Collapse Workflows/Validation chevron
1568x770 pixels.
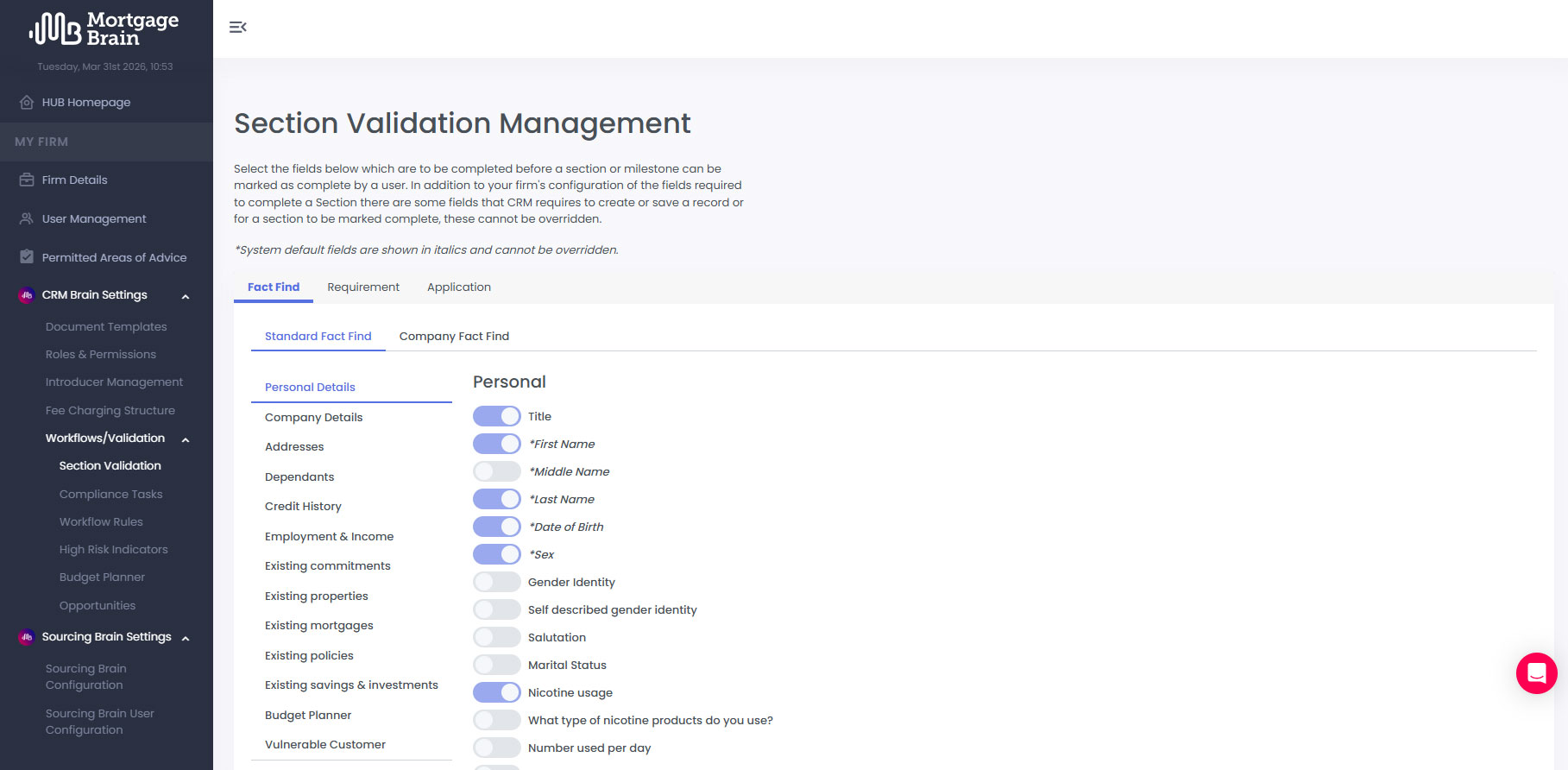[x=186, y=439]
